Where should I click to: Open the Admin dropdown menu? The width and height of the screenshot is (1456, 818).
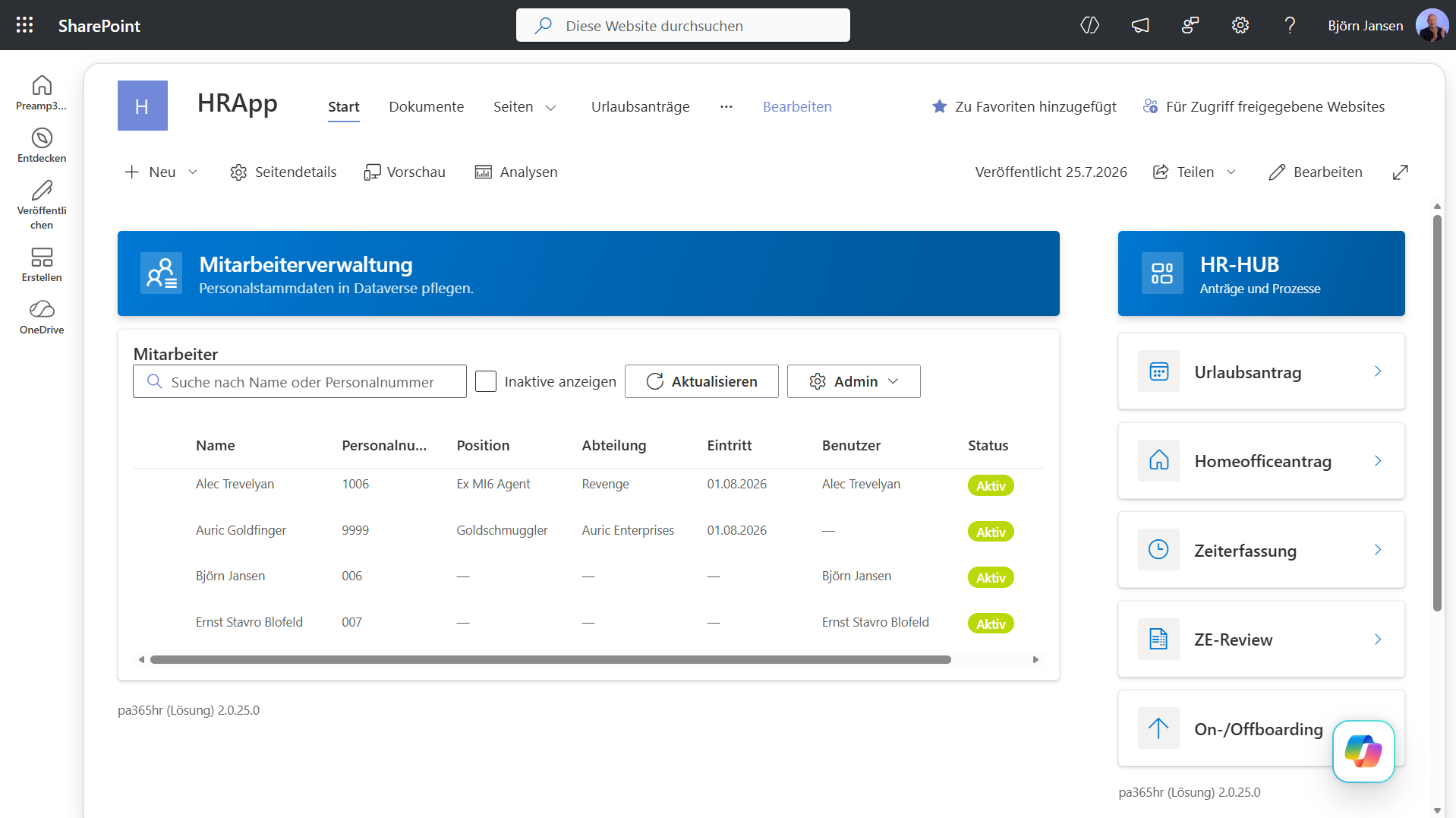coord(853,381)
